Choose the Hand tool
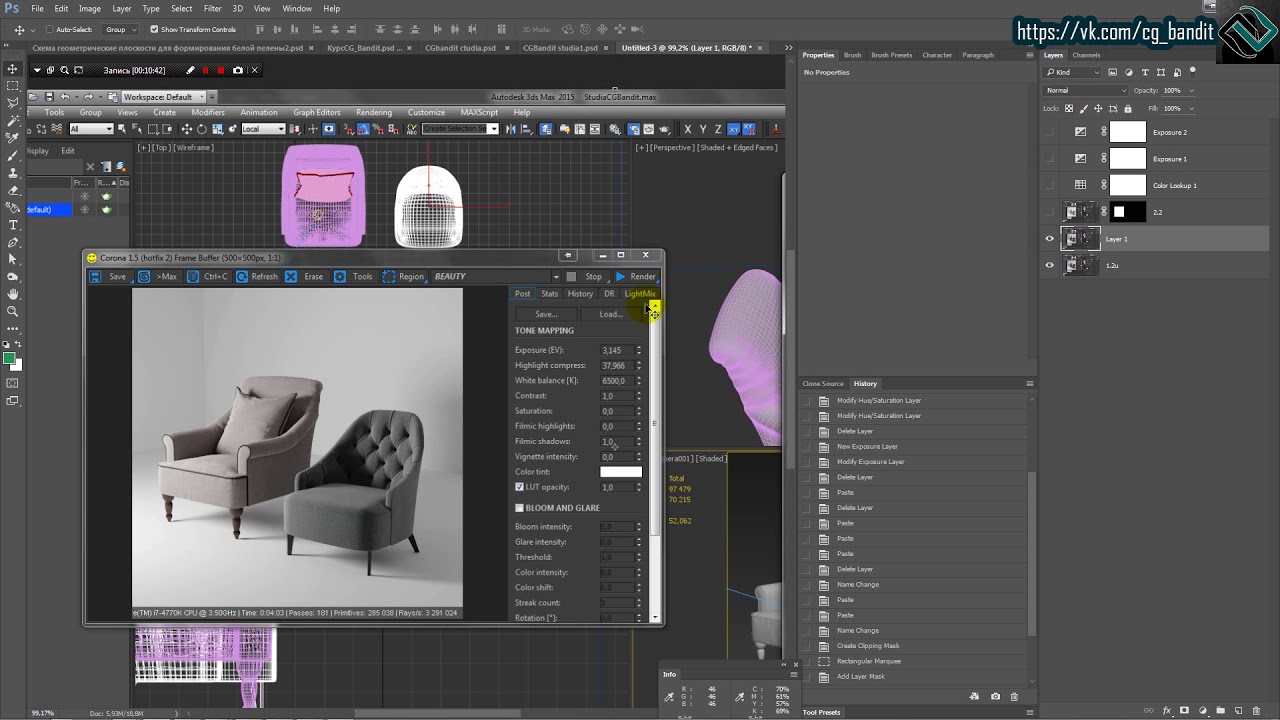 pyautogui.click(x=13, y=295)
